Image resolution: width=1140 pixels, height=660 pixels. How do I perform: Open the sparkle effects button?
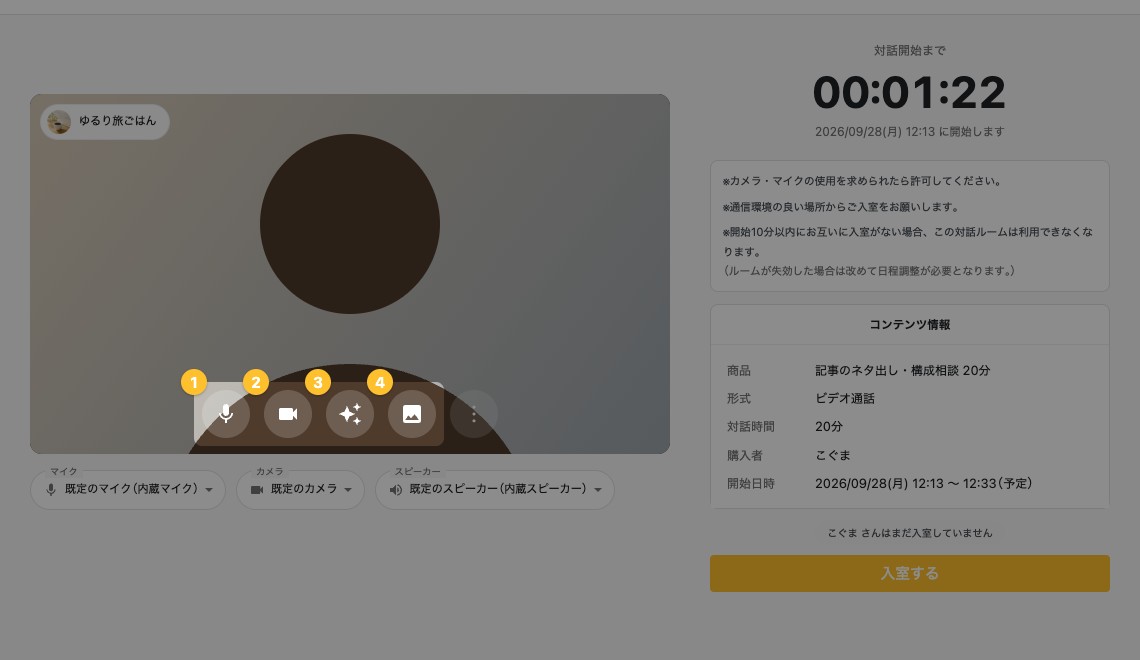tap(350, 414)
